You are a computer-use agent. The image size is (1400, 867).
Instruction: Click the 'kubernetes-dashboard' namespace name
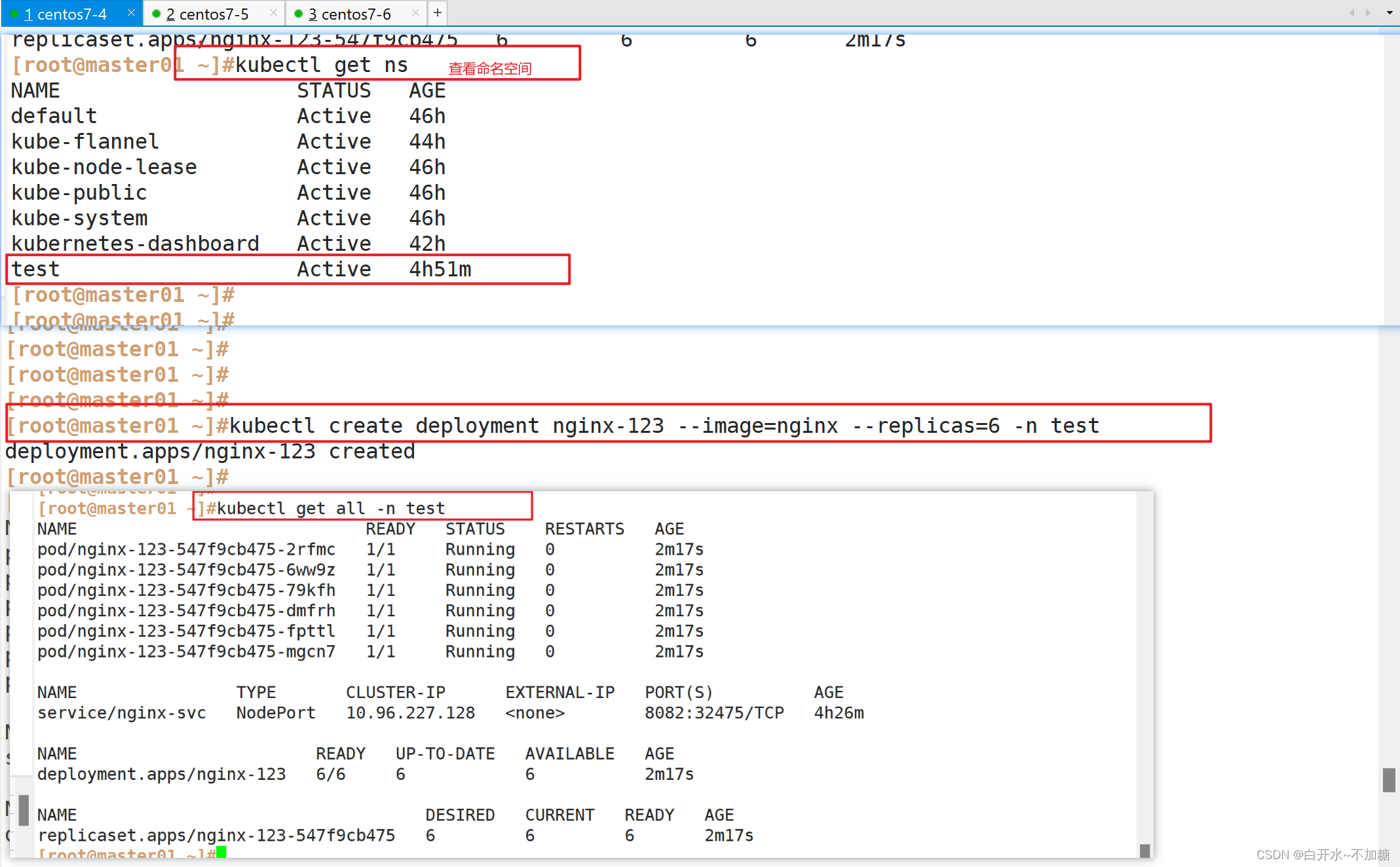point(136,244)
